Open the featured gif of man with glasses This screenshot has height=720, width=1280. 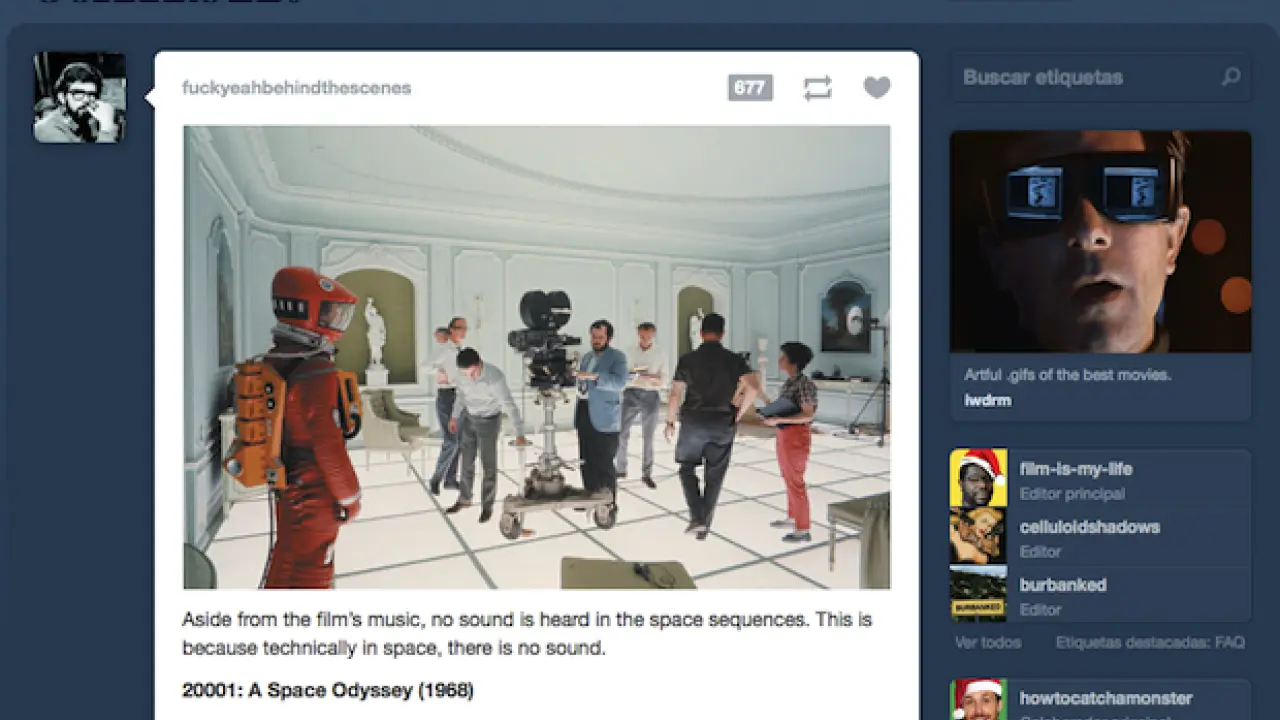pos(1100,241)
